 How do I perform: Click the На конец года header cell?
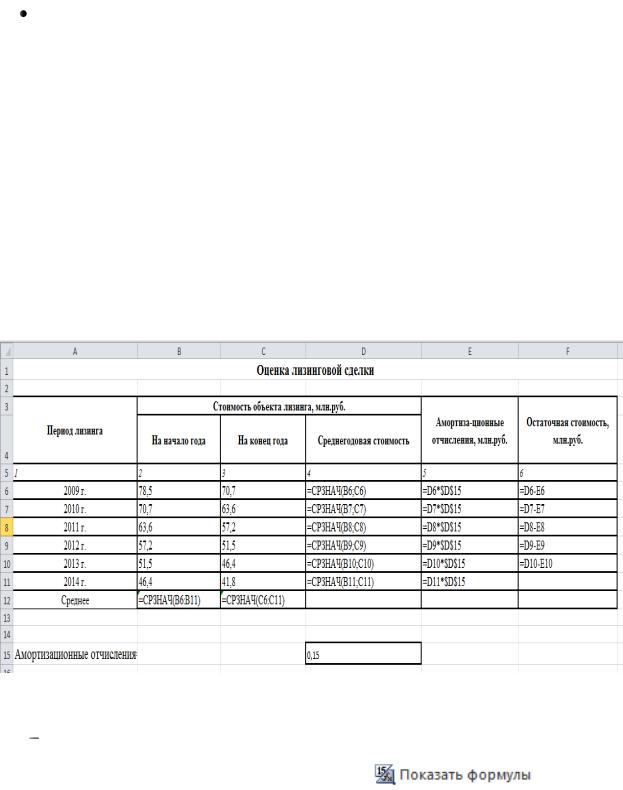tap(263, 440)
